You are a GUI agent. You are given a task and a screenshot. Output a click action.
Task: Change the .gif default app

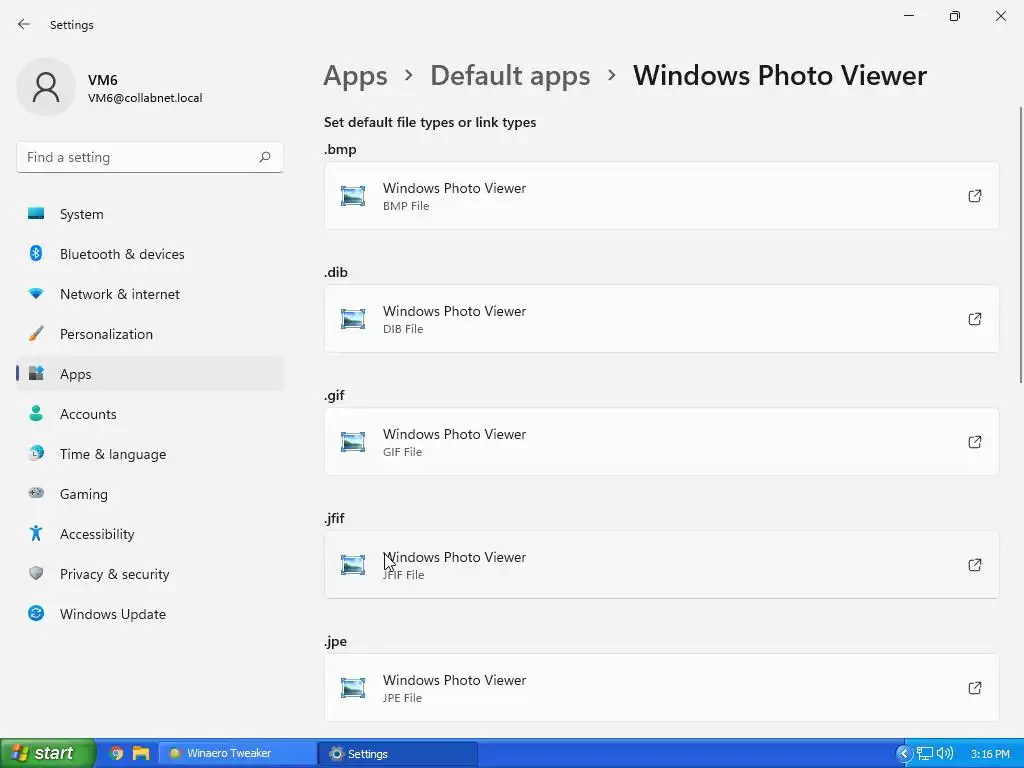click(662, 441)
